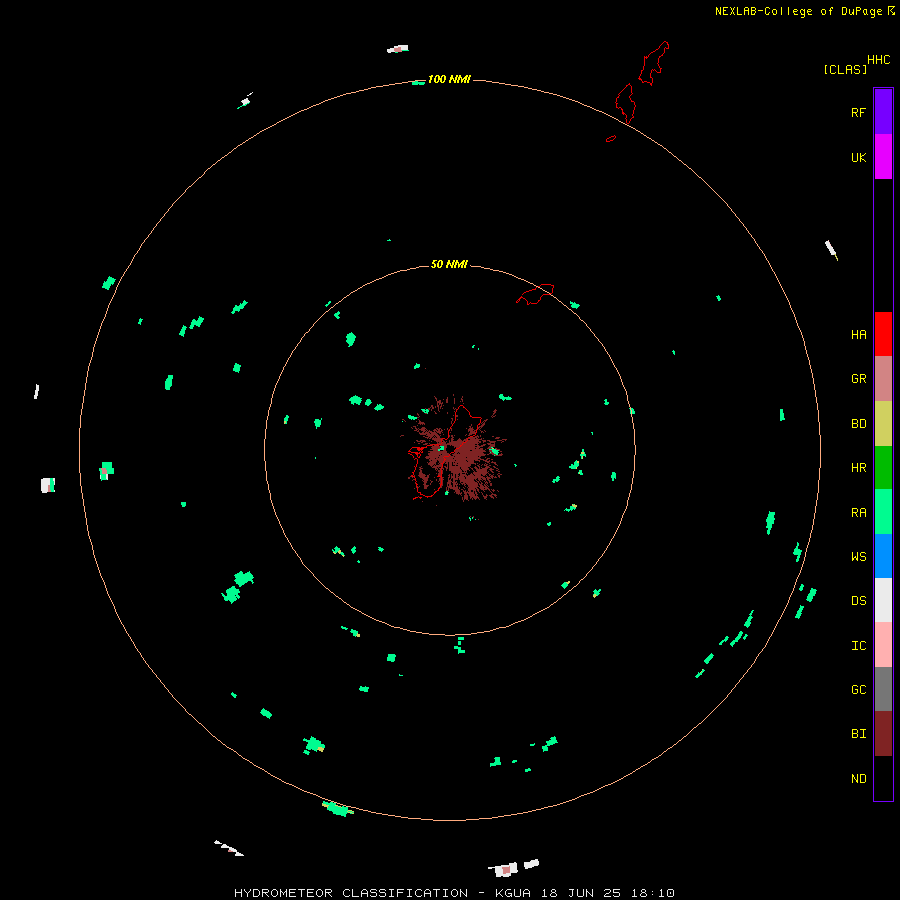Click the '18 JUN 25' date stamp
Viewport: 900px width, 900px height.
click(x=581, y=893)
